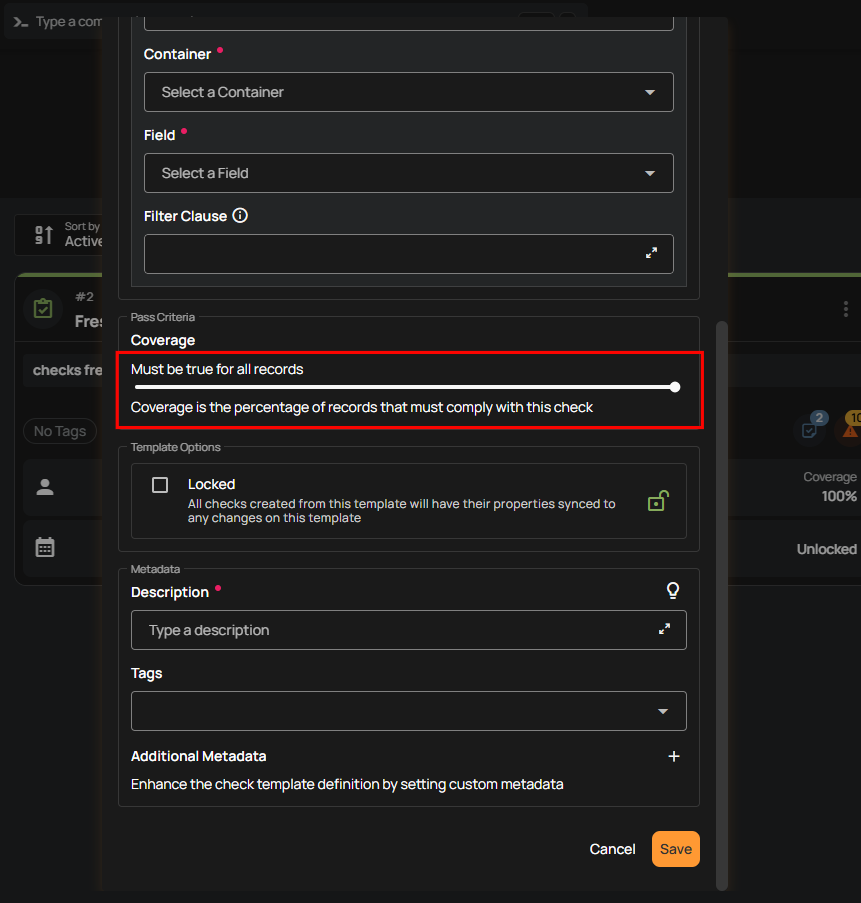
Task: Click the Description lightbulb suggestion icon
Action: pos(673,591)
